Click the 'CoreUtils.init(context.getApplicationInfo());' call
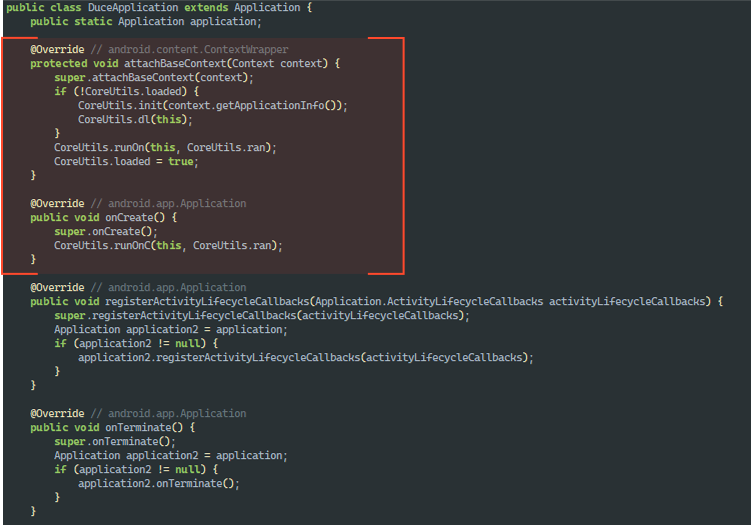The height and width of the screenshot is (526, 752). [x=212, y=105]
